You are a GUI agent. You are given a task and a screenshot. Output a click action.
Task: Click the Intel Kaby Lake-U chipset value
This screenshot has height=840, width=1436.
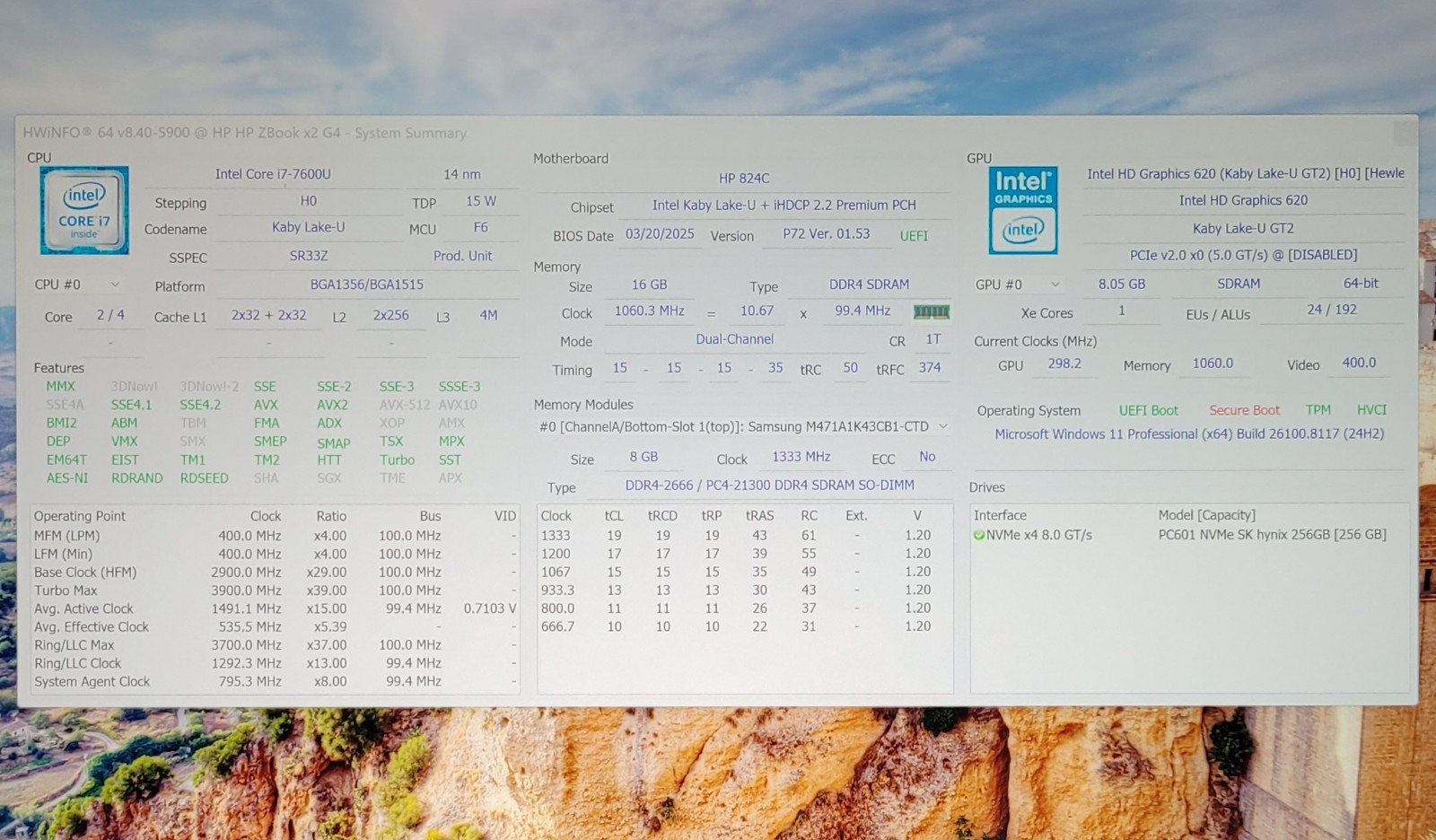click(x=784, y=206)
